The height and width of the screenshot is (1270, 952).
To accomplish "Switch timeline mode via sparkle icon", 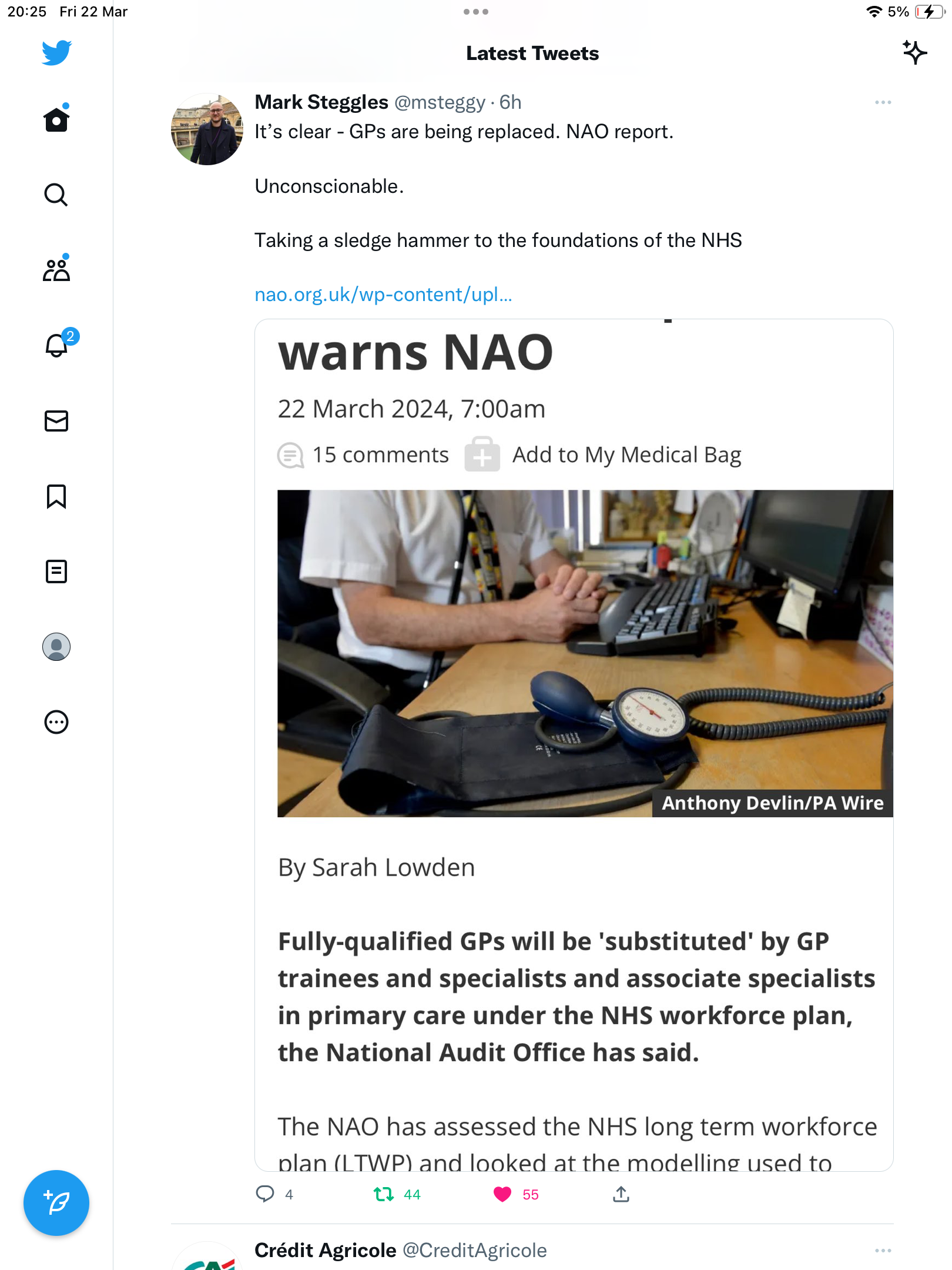I will [x=915, y=53].
